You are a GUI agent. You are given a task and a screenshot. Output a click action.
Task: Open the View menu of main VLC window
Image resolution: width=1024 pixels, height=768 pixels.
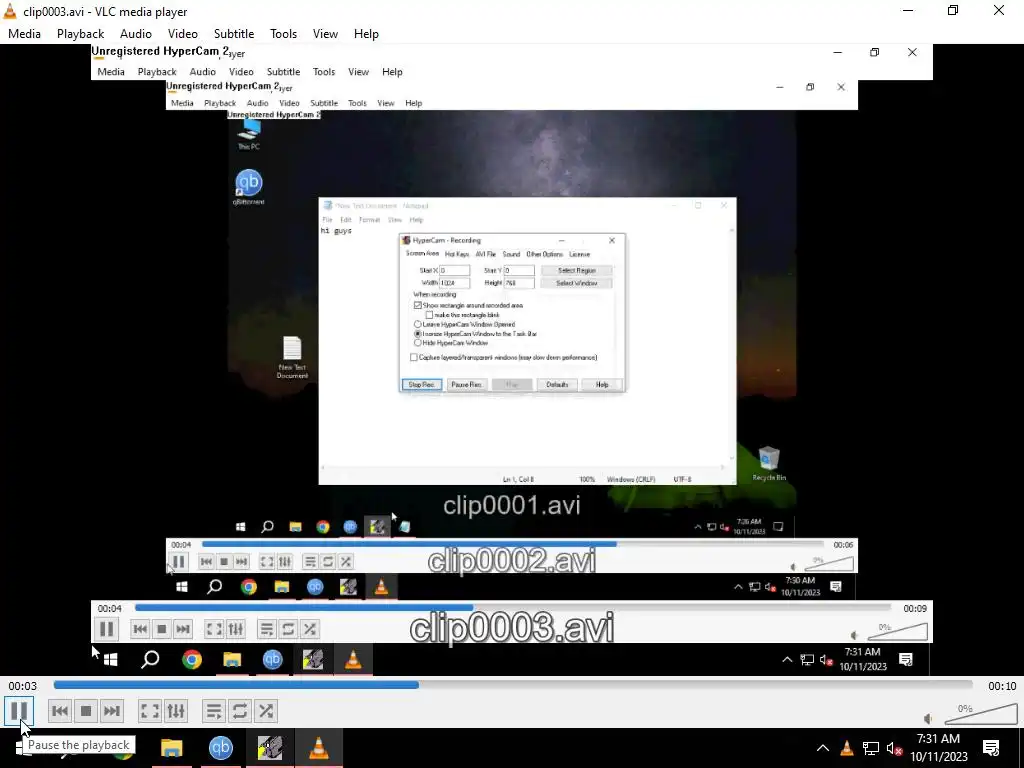[x=325, y=34]
